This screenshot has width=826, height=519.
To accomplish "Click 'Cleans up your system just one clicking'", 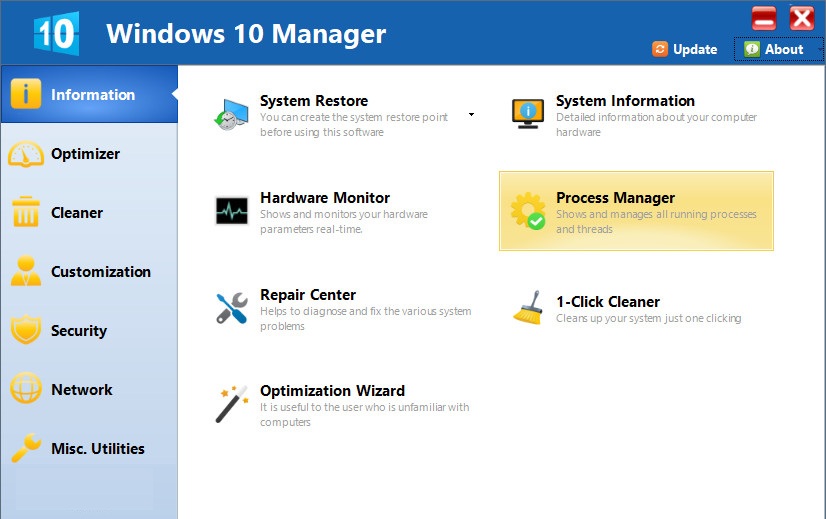I will (x=648, y=318).
